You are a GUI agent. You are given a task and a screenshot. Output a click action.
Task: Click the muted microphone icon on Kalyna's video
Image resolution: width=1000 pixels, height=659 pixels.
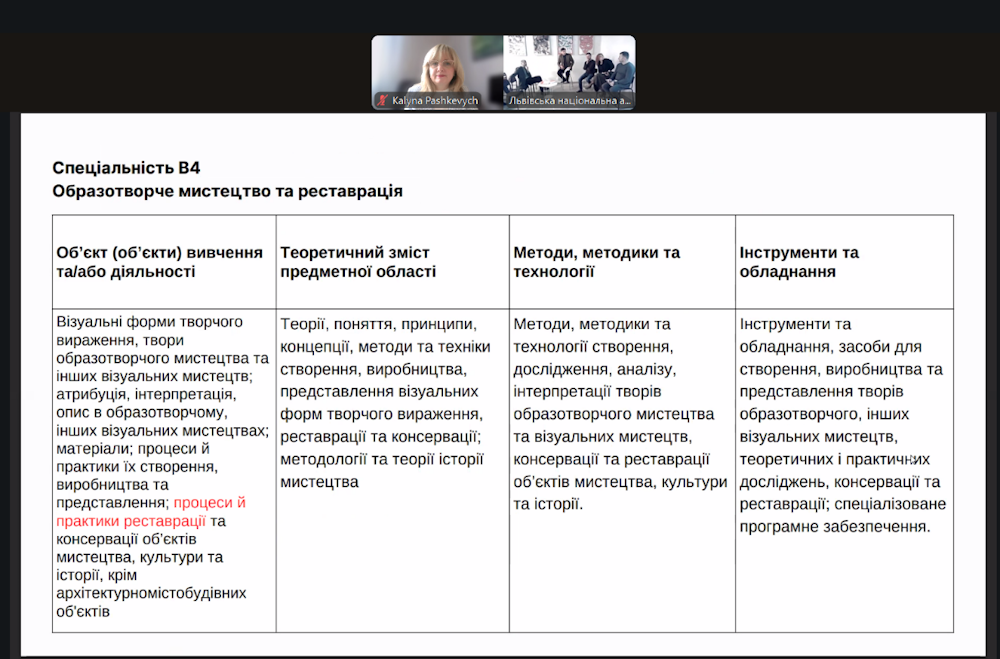[x=382, y=101]
